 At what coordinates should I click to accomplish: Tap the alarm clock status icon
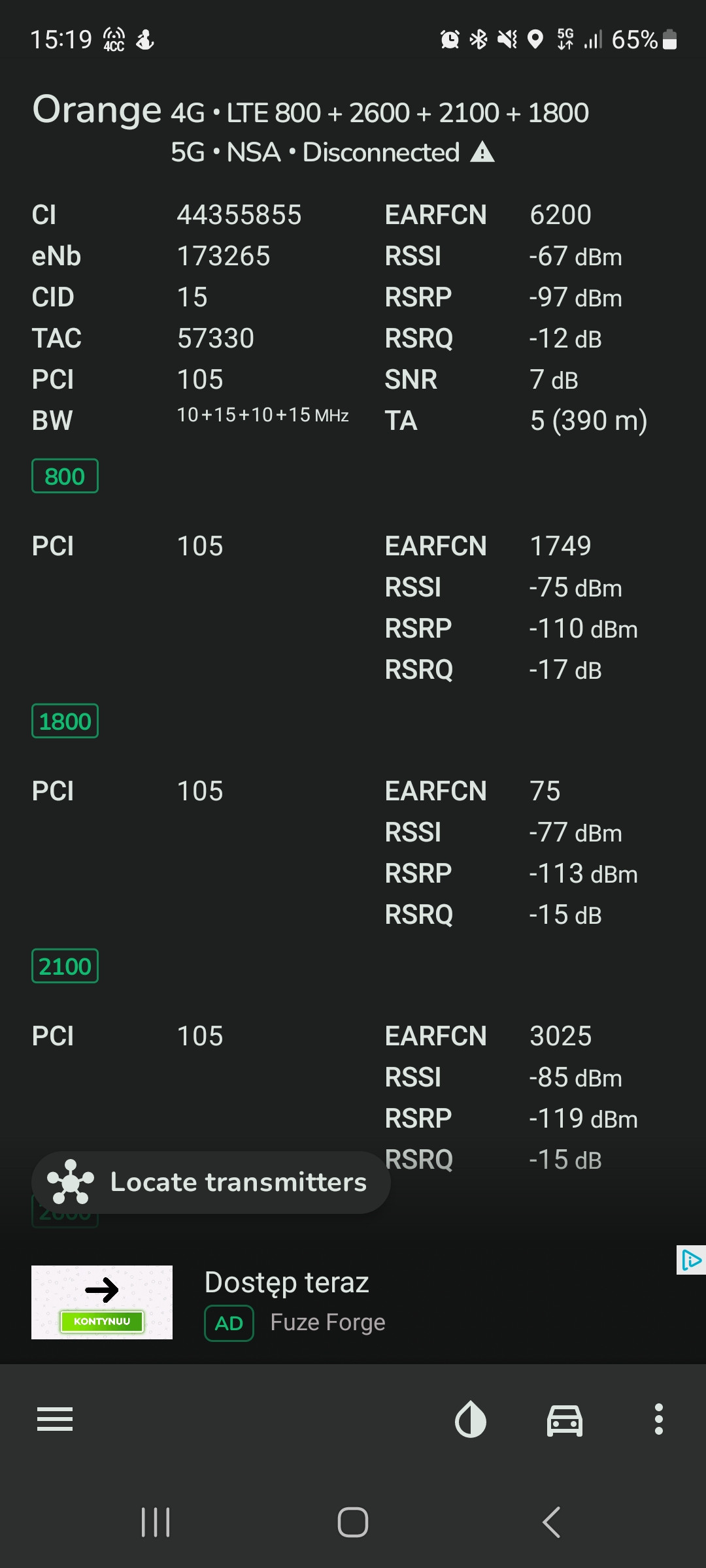tap(450, 40)
